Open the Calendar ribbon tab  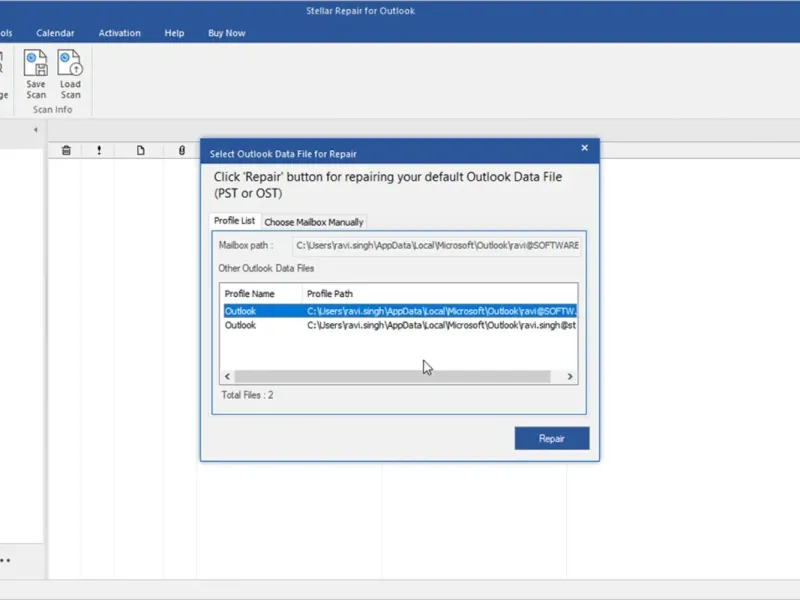pos(55,33)
